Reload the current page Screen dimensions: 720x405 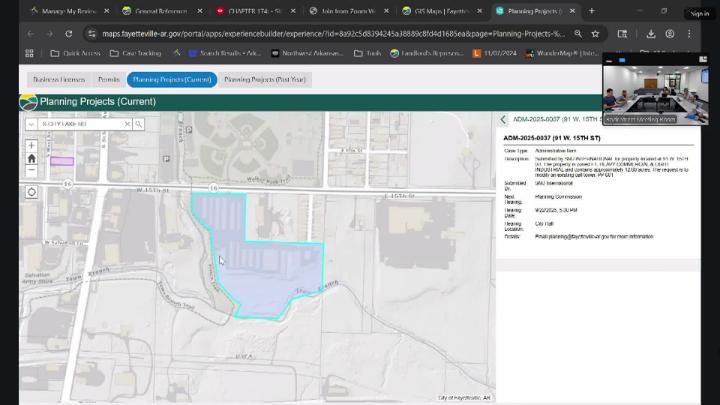click(70, 33)
